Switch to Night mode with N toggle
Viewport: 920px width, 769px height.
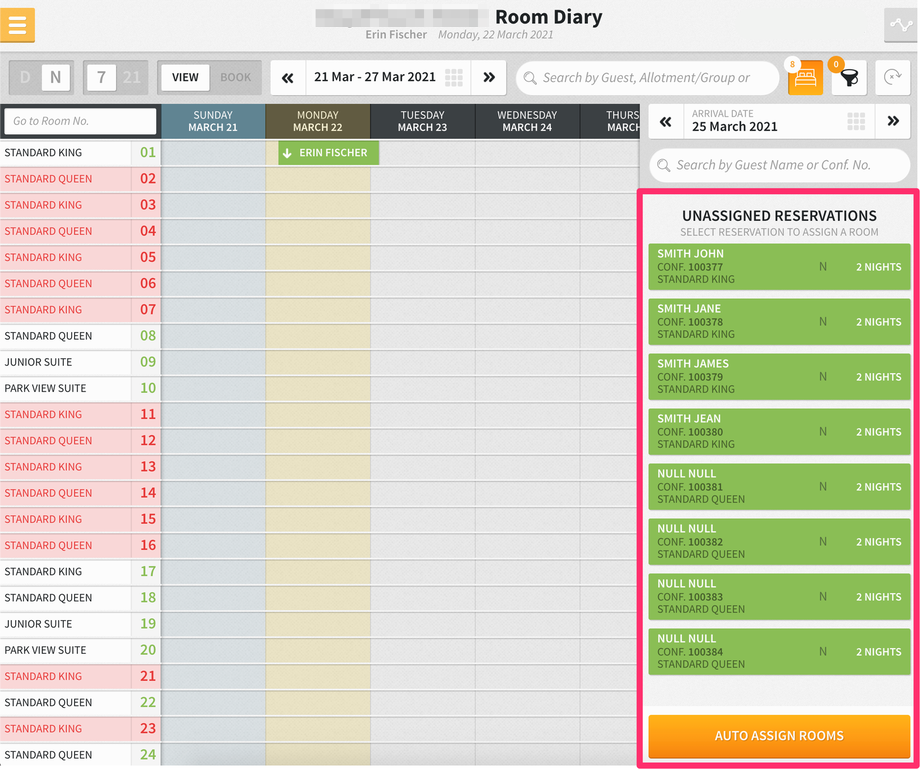55,77
